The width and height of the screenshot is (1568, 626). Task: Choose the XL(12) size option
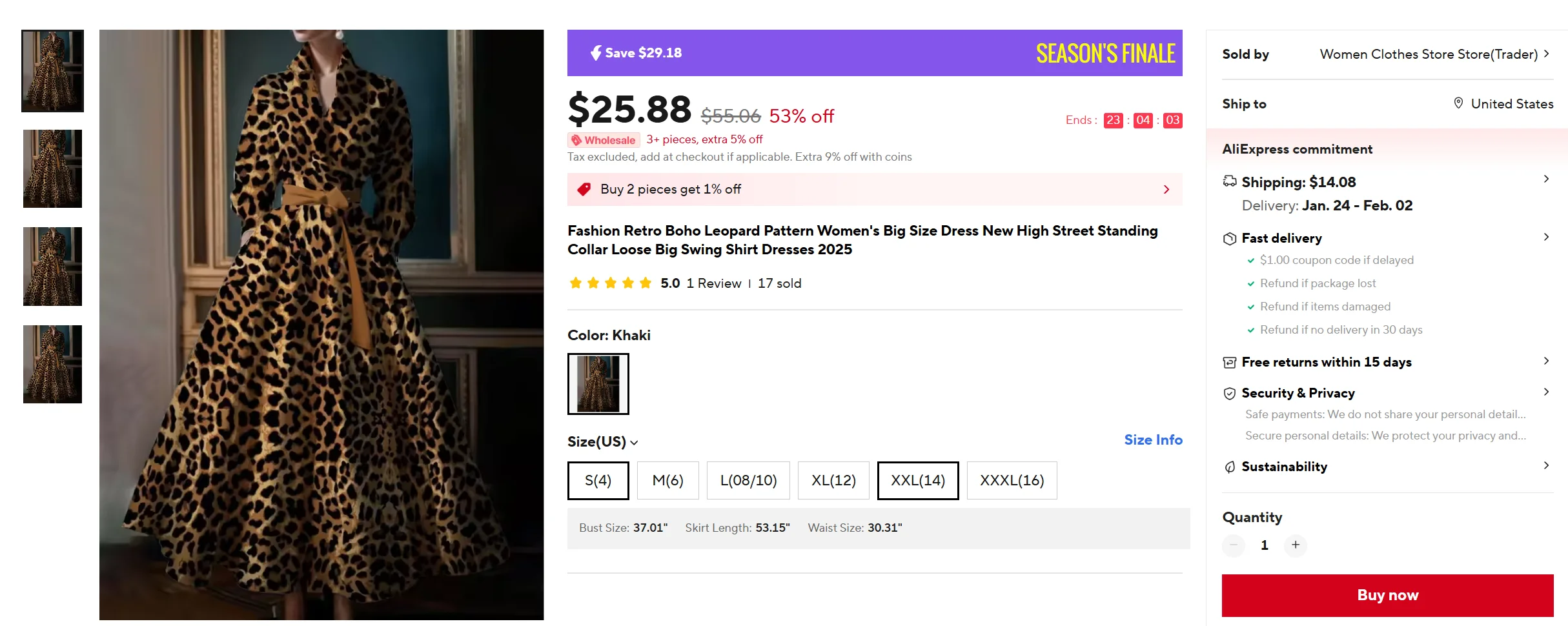[833, 481]
